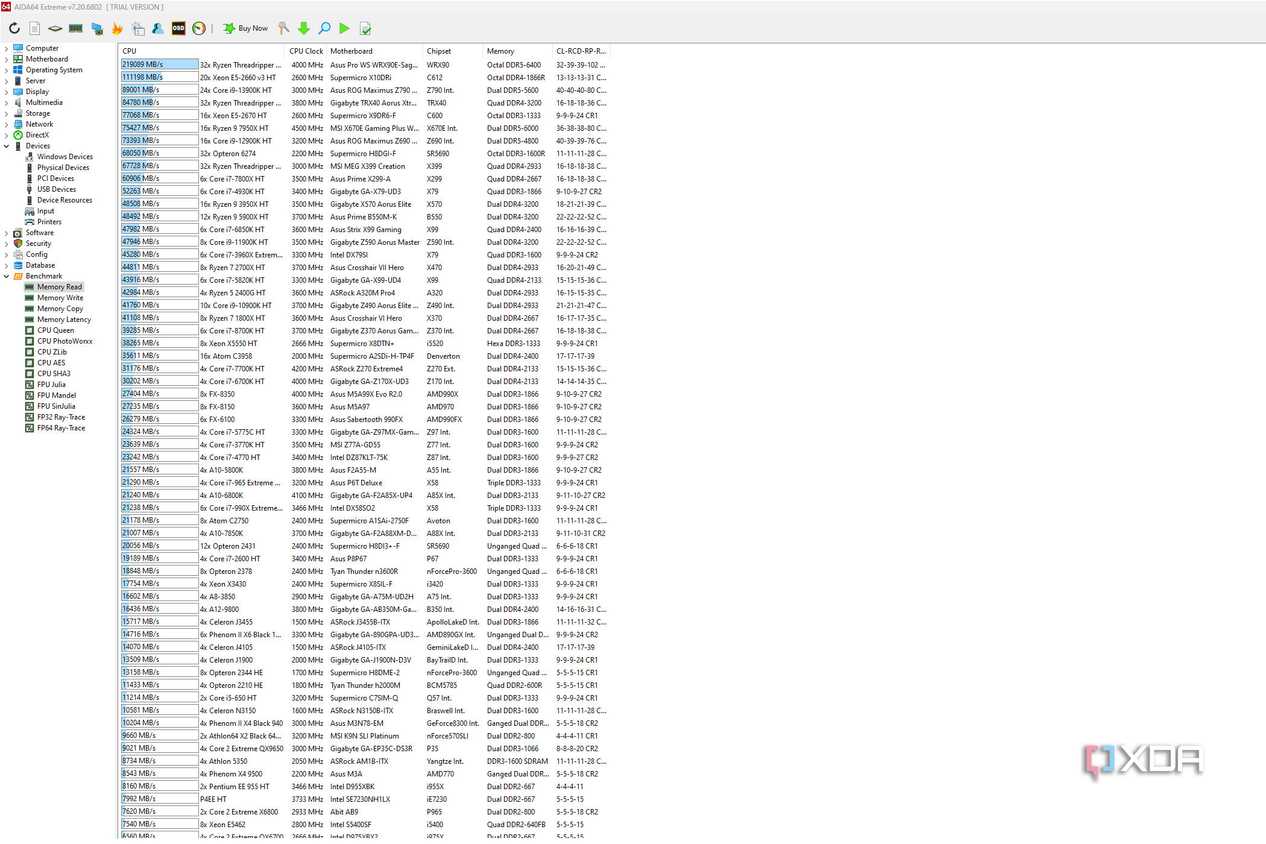
Task: Click the user profile icon in toolbar
Action: point(158,28)
